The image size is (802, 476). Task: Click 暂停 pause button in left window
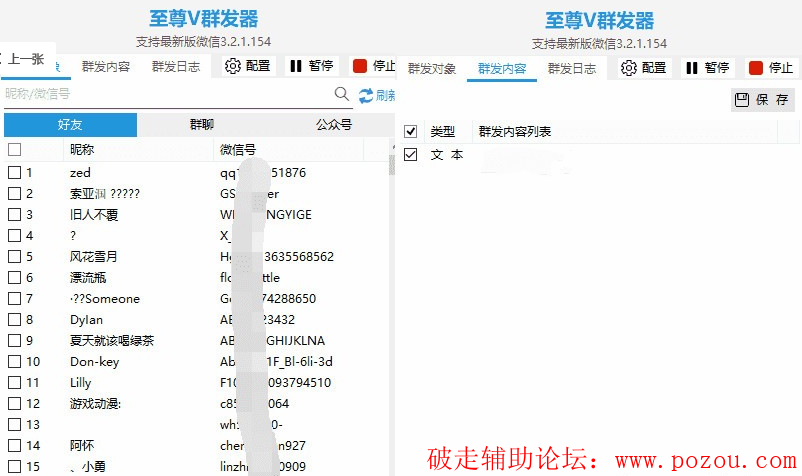click(x=312, y=66)
